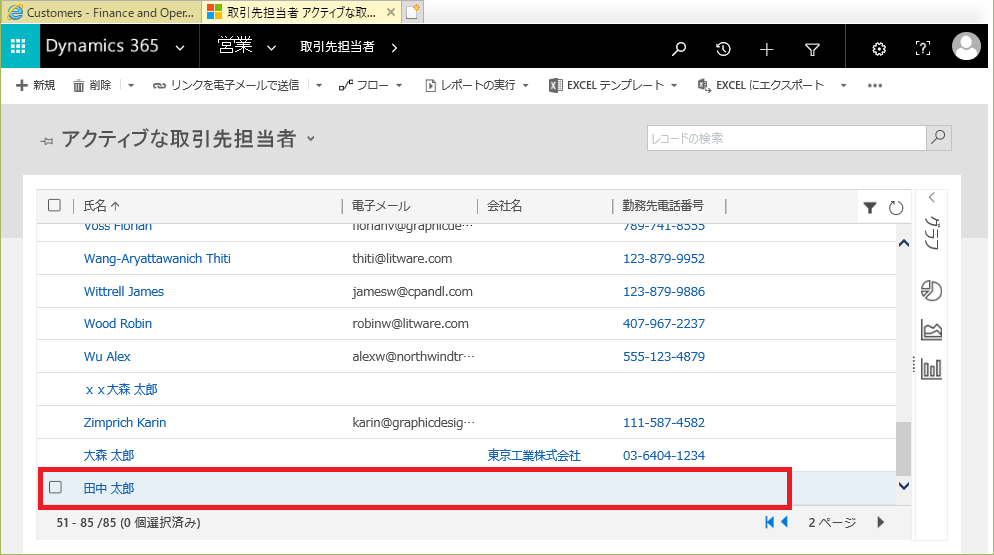994x555 pixels.
Task: Click the help question mark icon
Action: pos(922,48)
